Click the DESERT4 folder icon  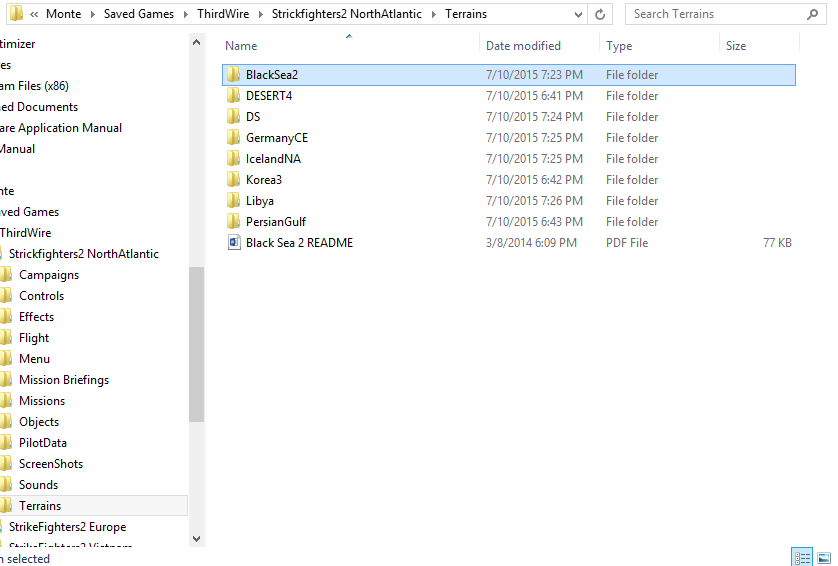coord(234,96)
